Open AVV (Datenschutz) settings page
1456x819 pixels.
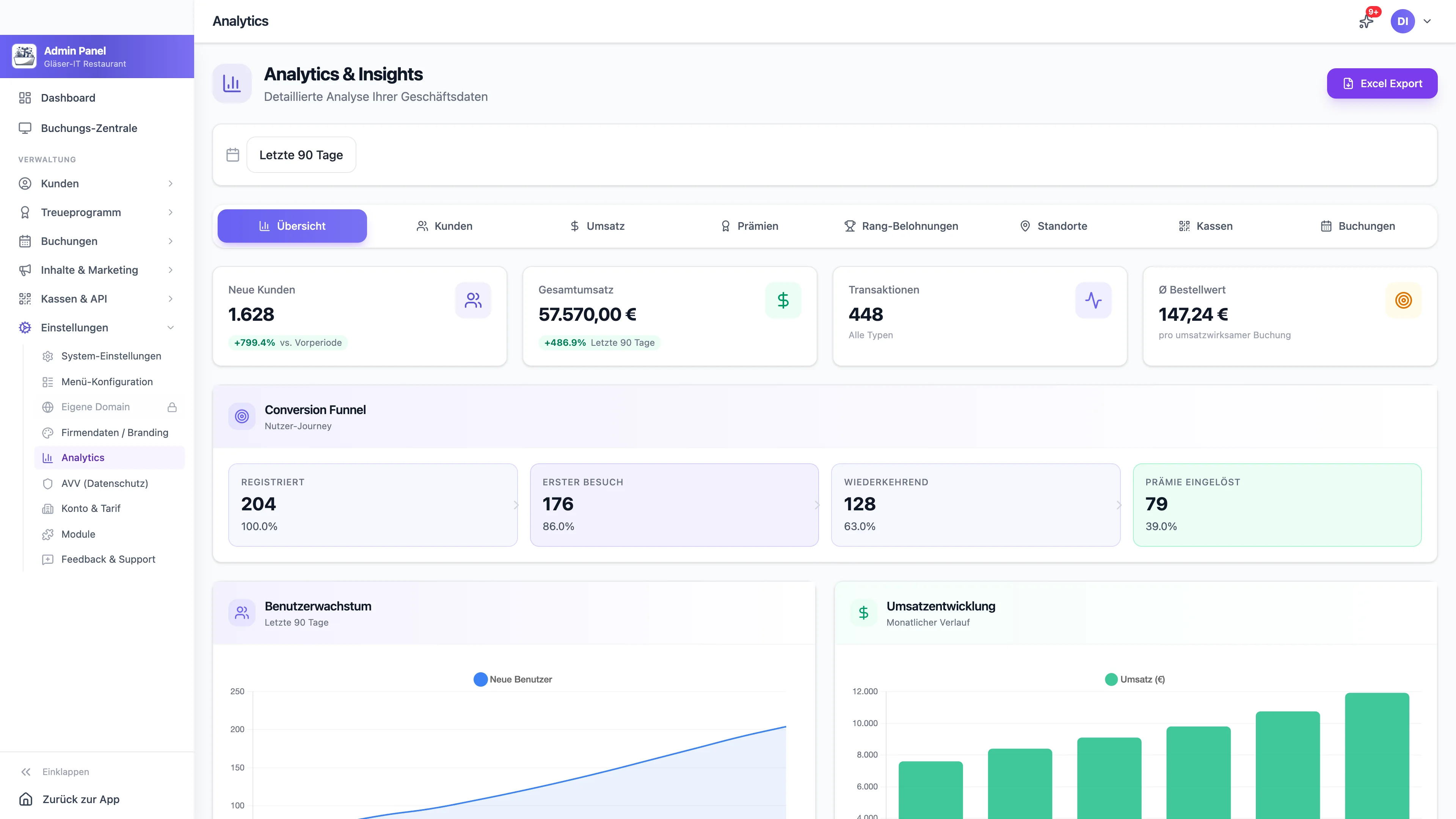tap(110, 483)
